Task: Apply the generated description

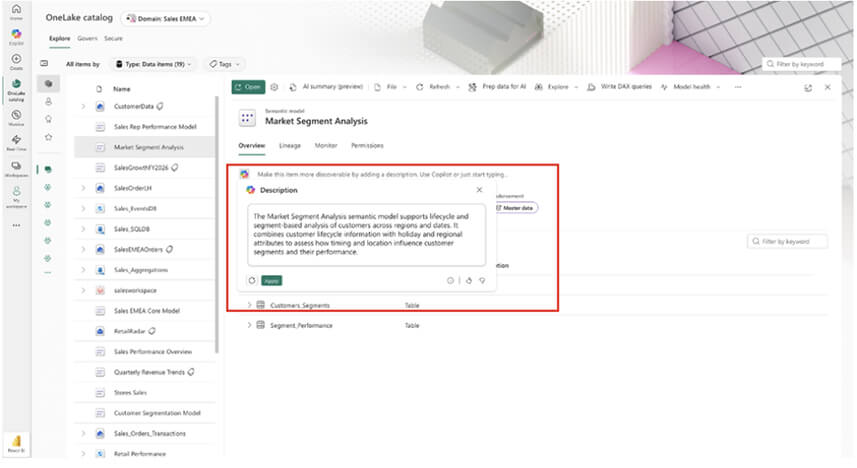Action: [272, 280]
